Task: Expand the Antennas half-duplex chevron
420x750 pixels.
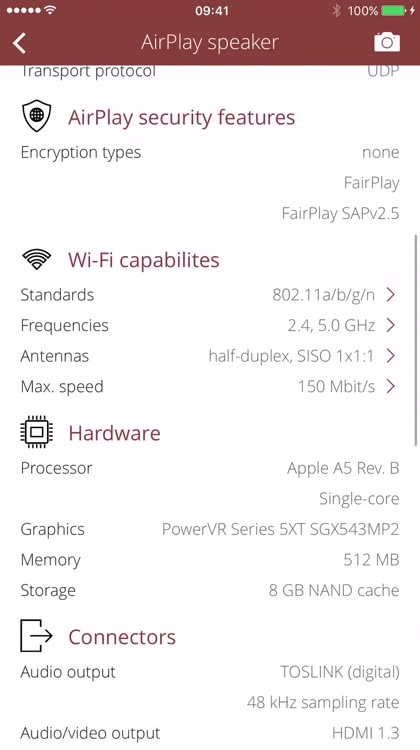Action: pos(391,356)
